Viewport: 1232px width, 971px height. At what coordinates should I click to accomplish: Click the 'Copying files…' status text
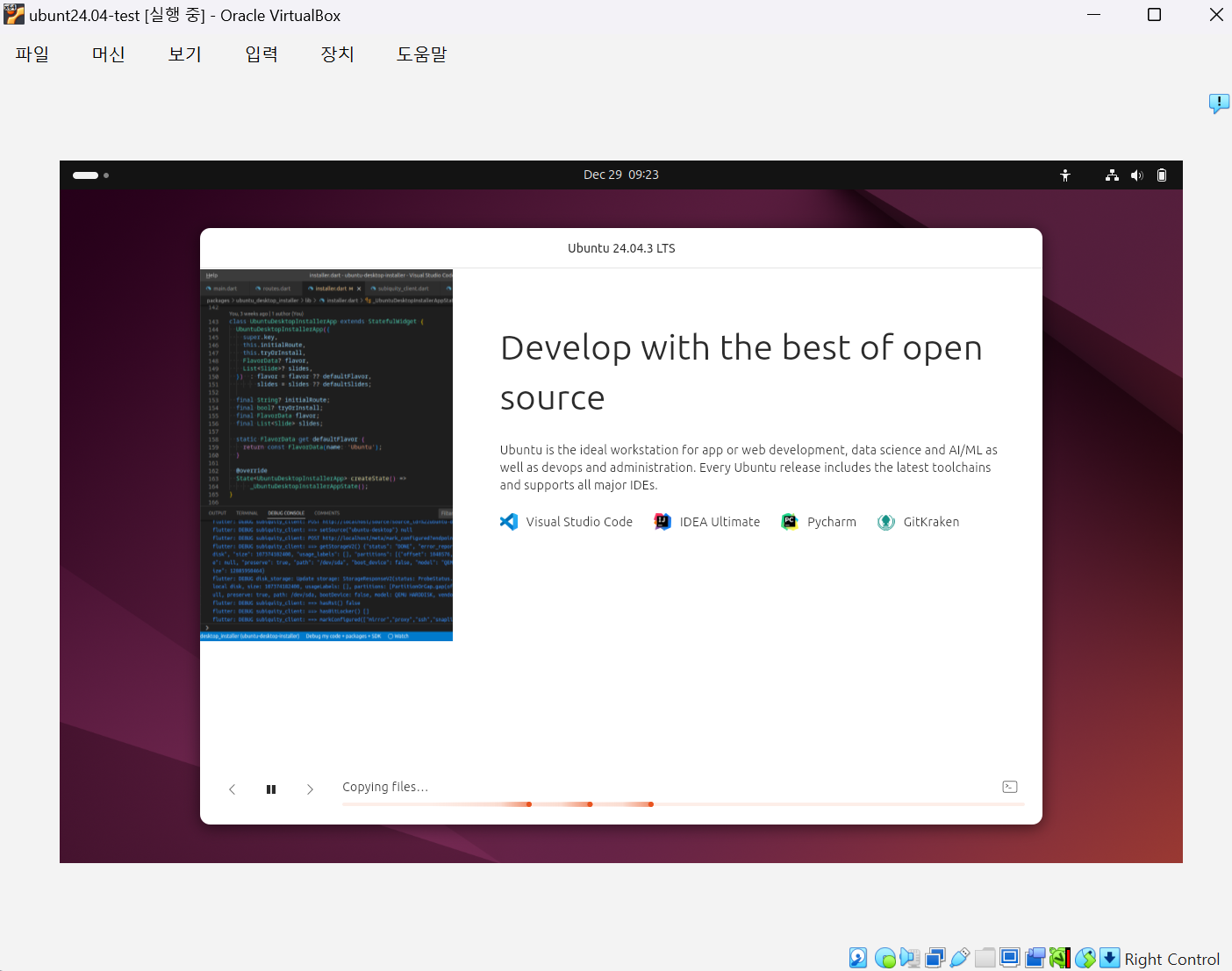(x=385, y=787)
